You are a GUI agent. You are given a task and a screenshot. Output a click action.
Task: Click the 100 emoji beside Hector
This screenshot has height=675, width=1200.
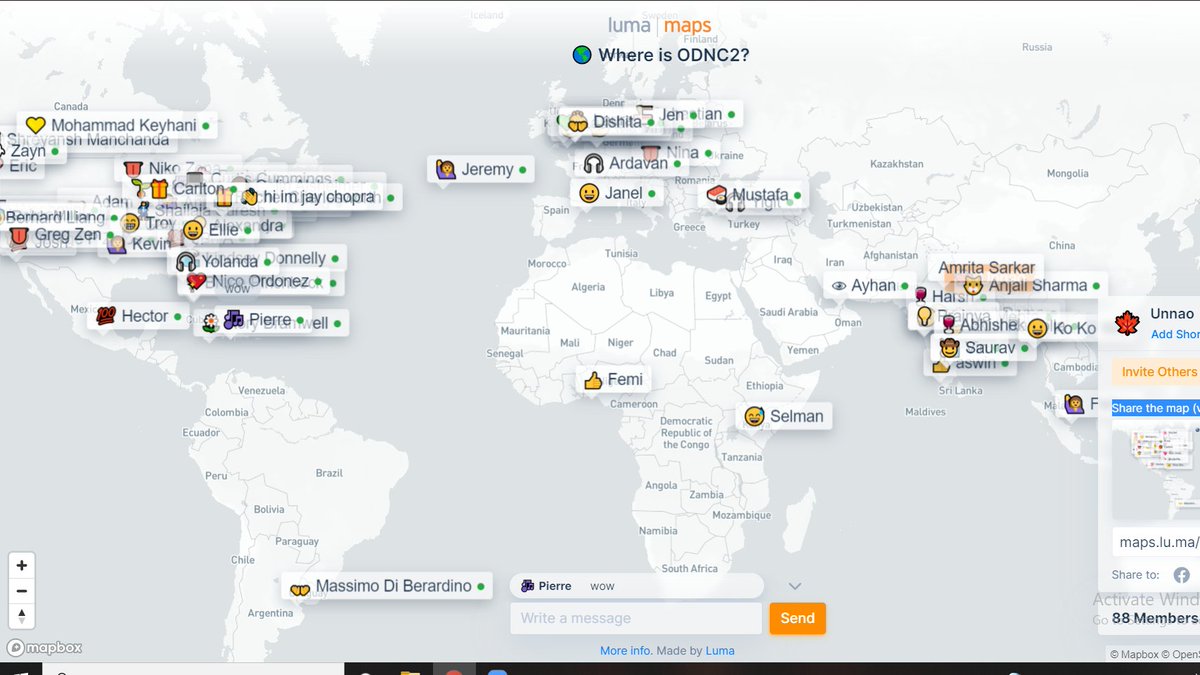105,317
